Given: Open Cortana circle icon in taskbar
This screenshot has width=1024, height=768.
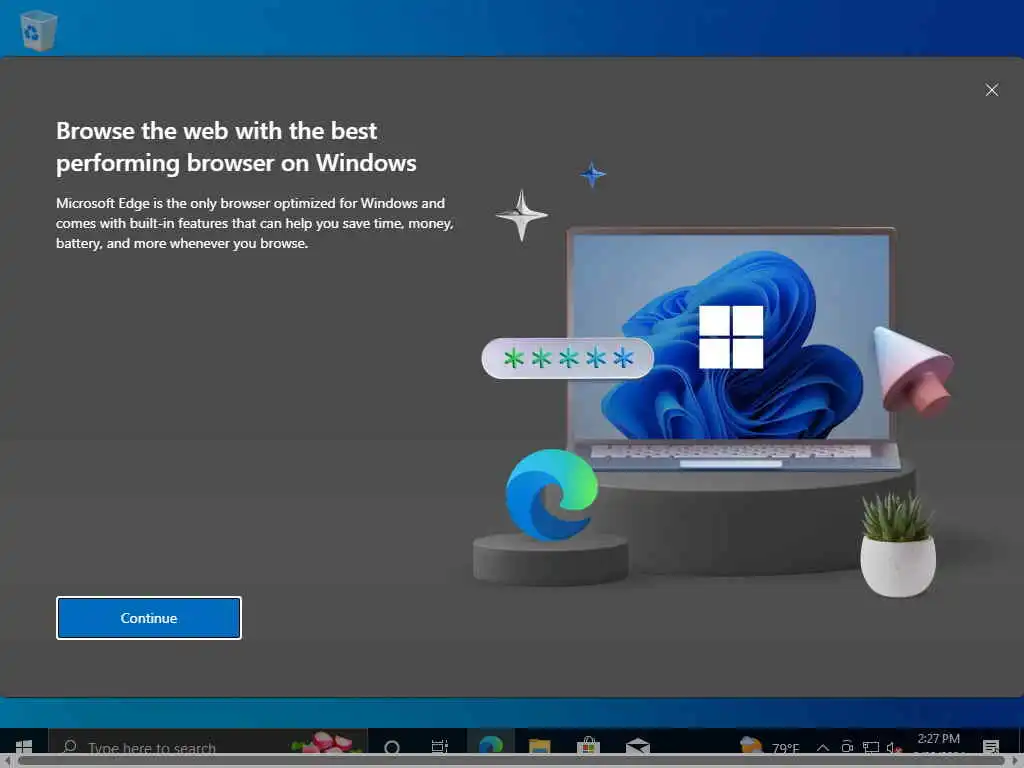Looking at the screenshot, I should [x=392, y=746].
